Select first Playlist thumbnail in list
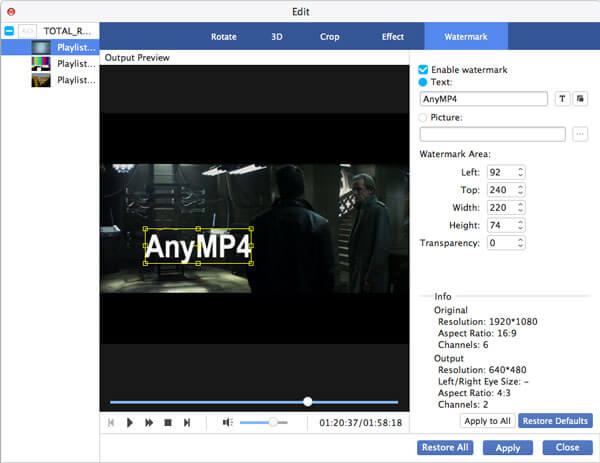The width and height of the screenshot is (600, 463). click(x=41, y=47)
